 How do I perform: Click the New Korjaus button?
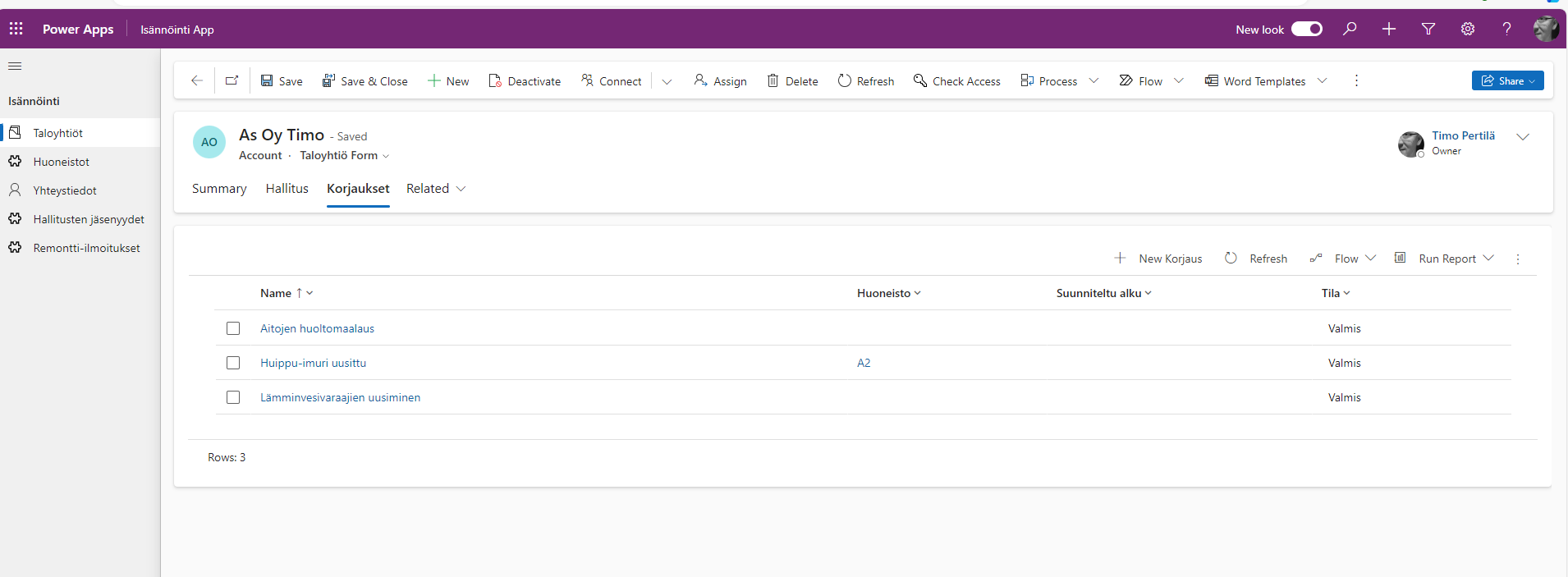[x=1158, y=259]
